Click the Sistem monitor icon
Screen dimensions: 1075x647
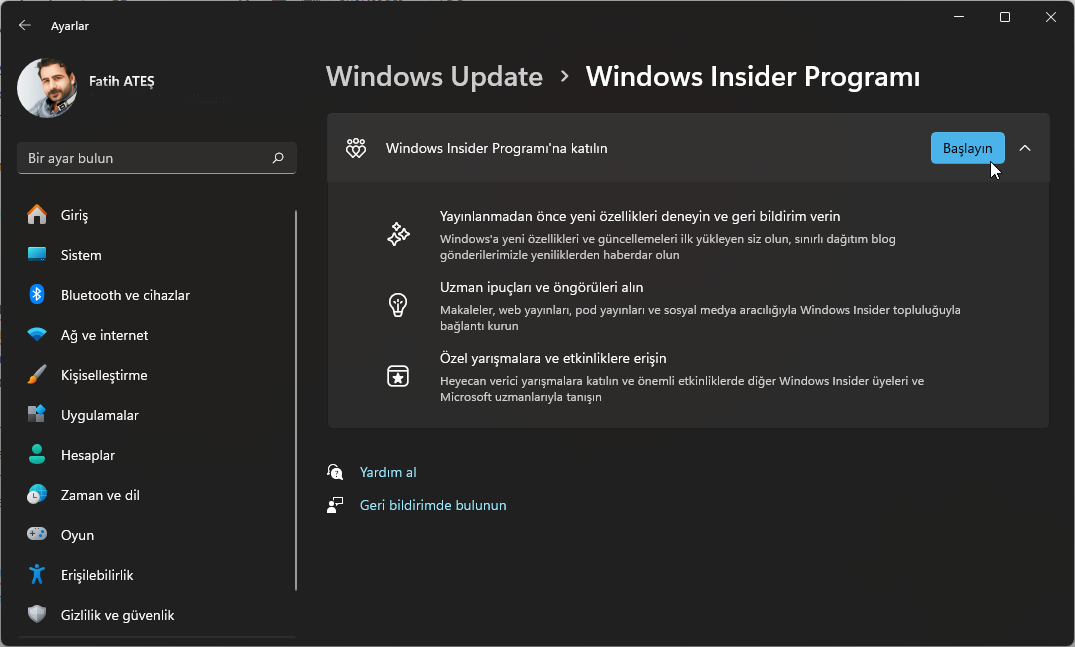point(37,255)
